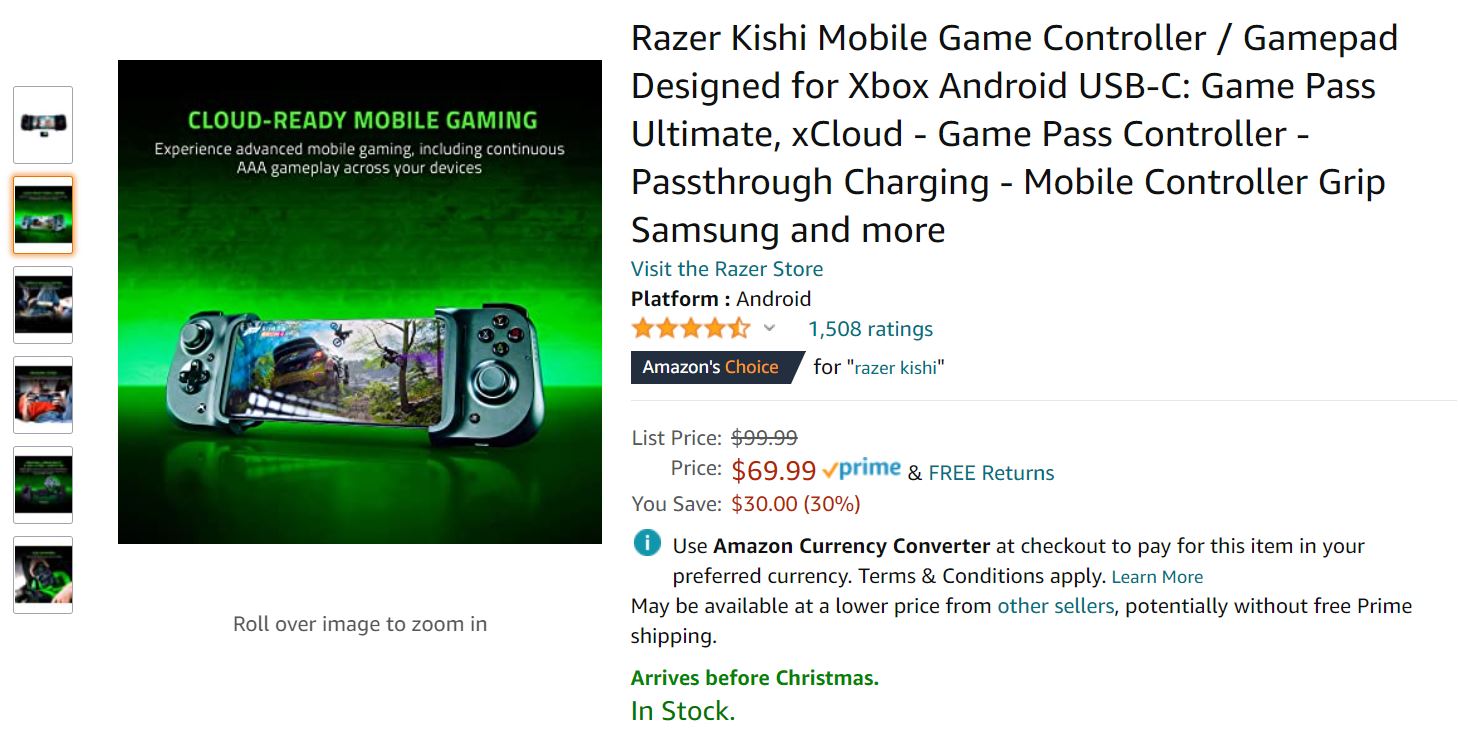Click the blue info circle icon
Screen dimensions: 1458x736
[647, 543]
